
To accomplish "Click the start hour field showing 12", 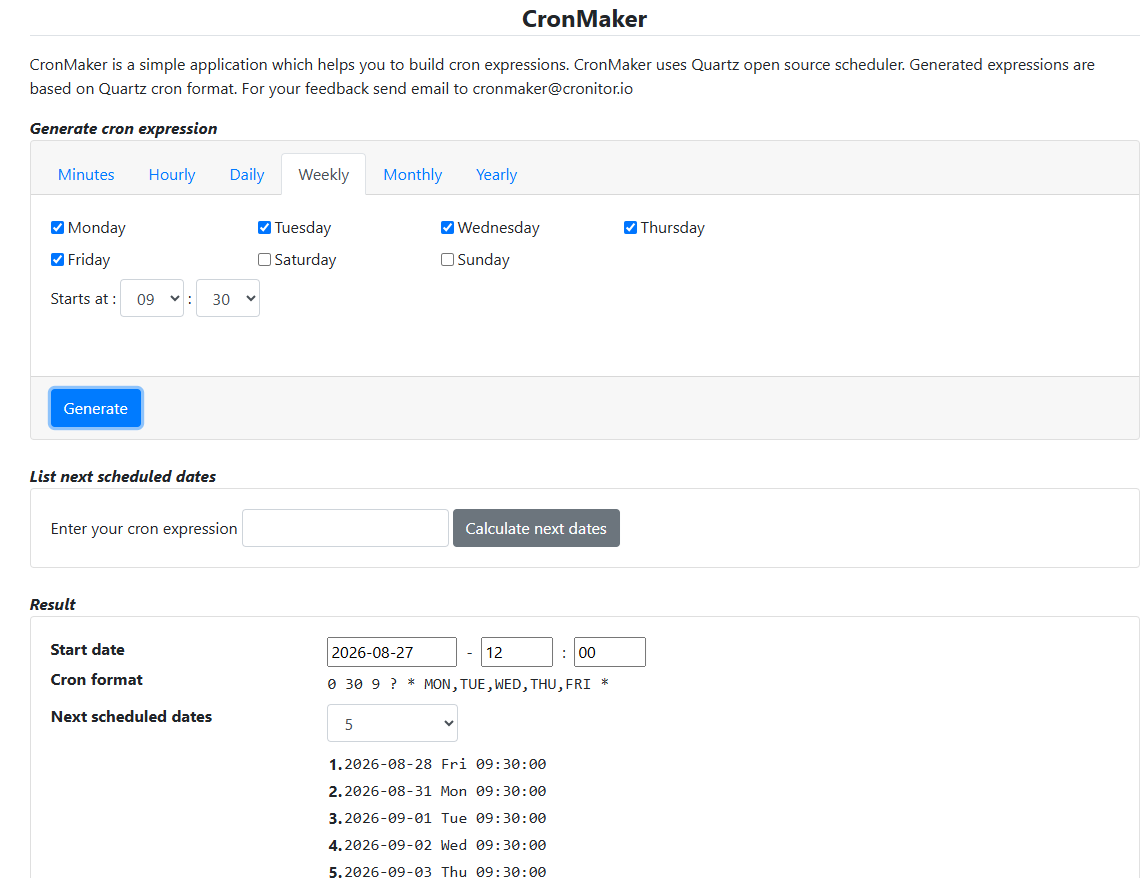I will (x=517, y=652).
